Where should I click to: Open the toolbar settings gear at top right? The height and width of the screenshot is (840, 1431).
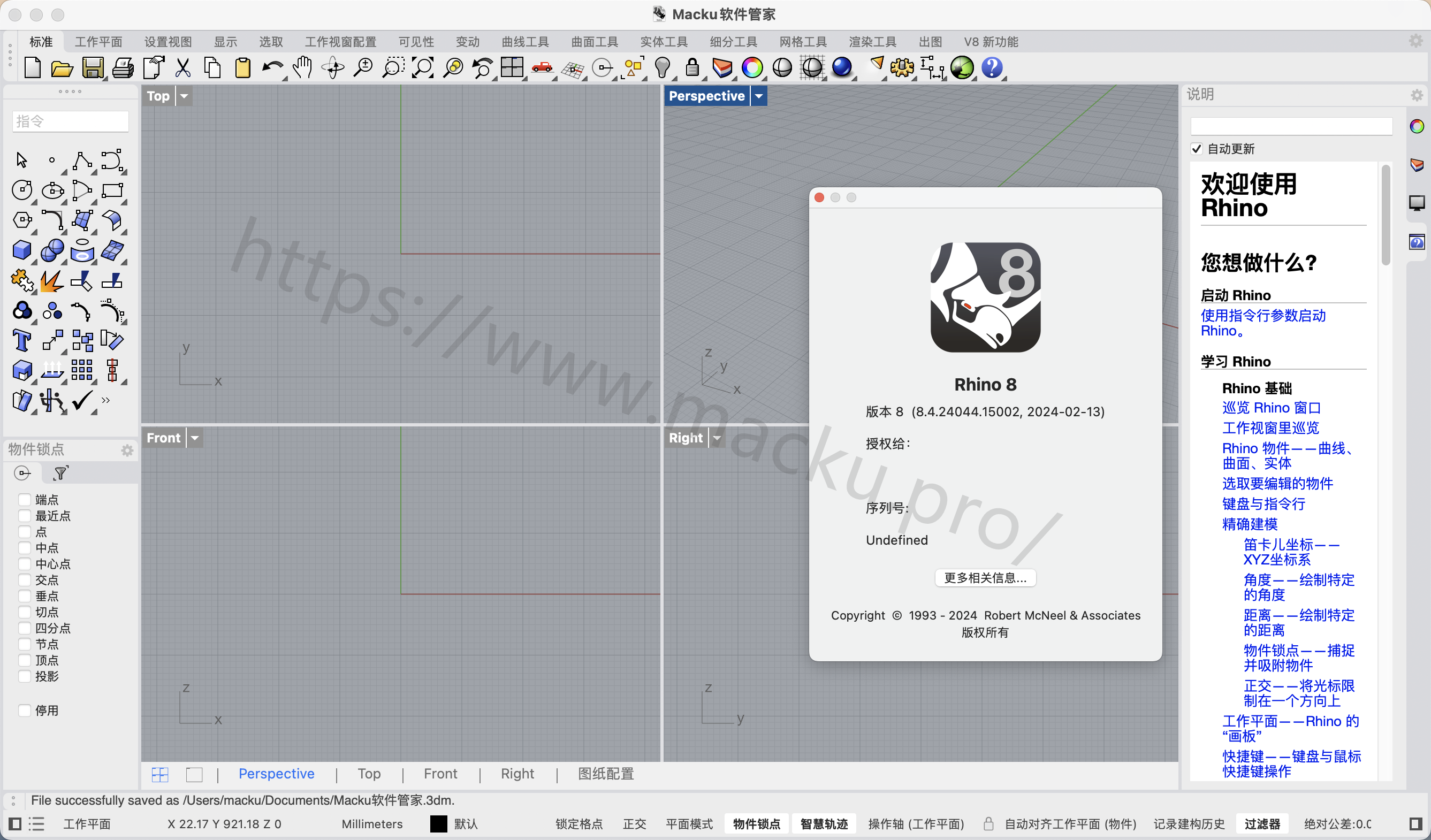[1415, 40]
